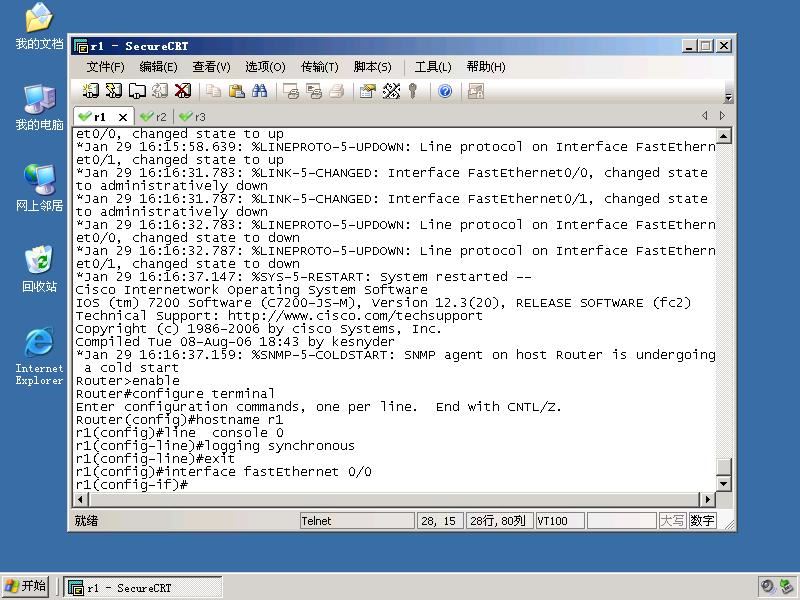Open the 编辑(E) menu
The width and height of the screenshot is (800, 600).
click(x=158, y=67)
